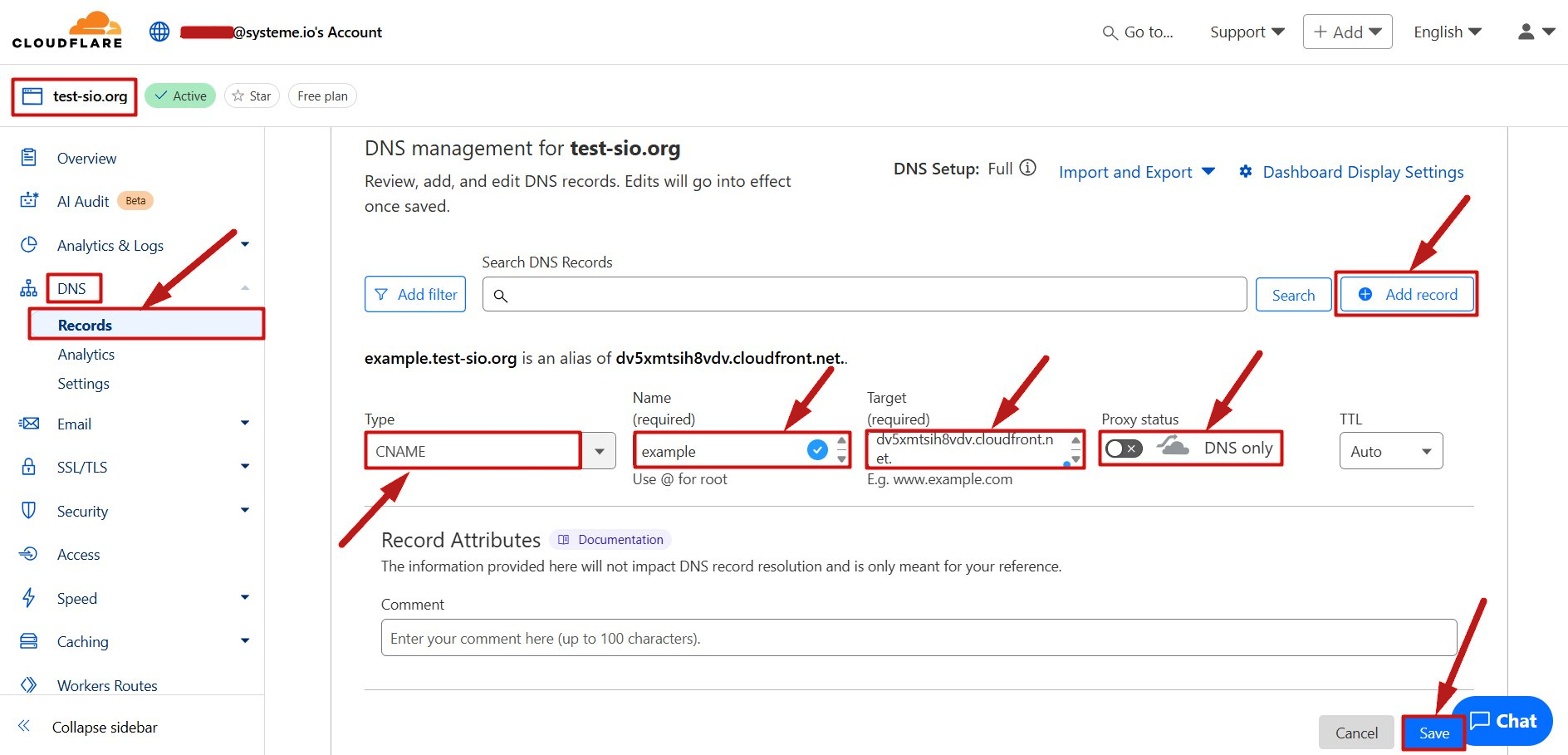Star the test-sio.org site
Viewport: 1568px width, 755px height.
pos(252,96)
